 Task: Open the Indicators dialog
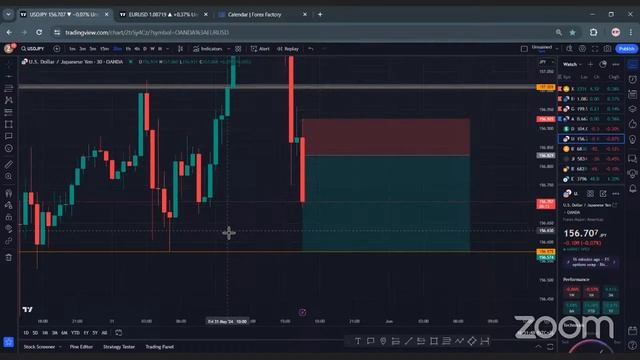[208, 49]
